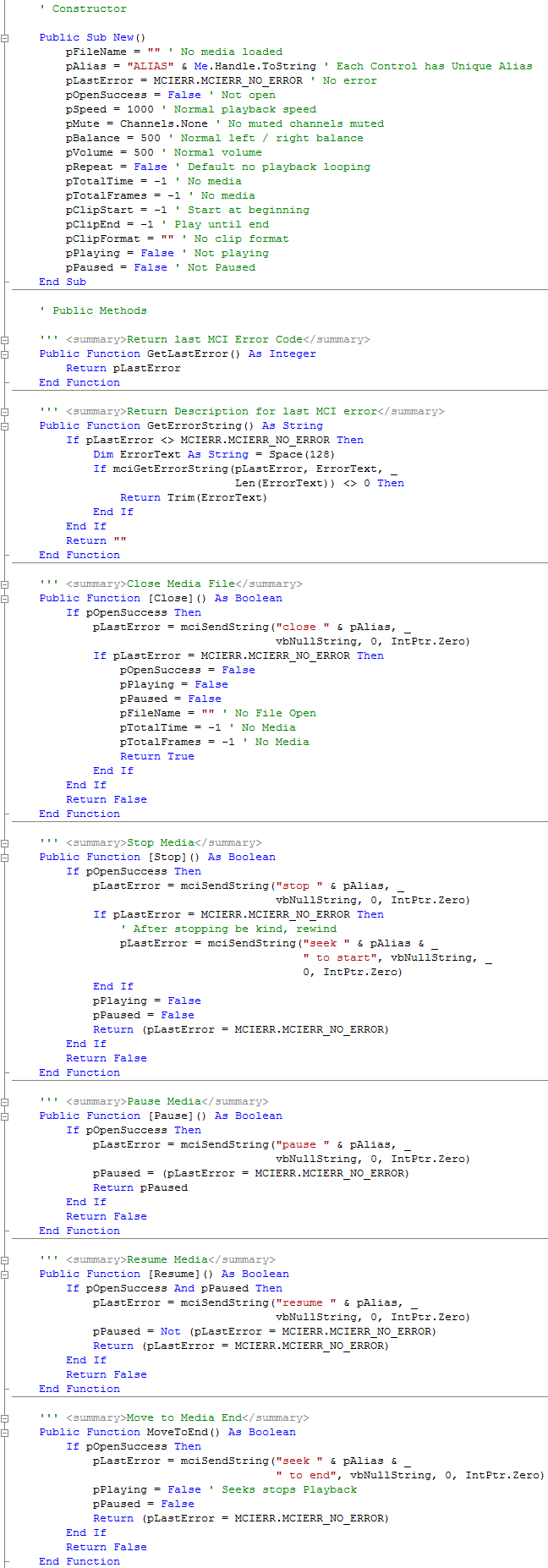Click the pSpeed = 1000 line
Screen dimensions: 548x1568
pos(191,109)
